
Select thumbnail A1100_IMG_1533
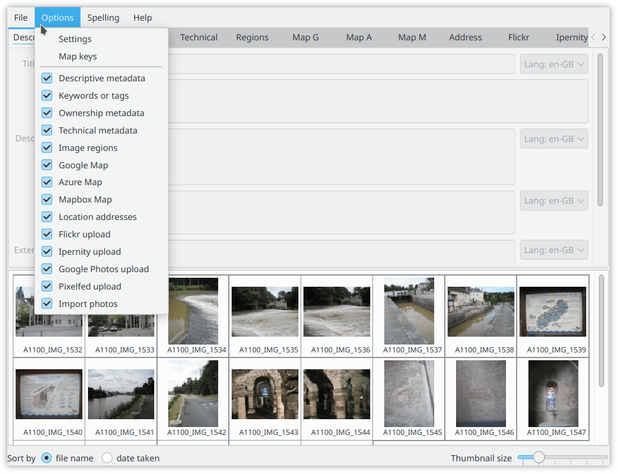click(121, 335)
